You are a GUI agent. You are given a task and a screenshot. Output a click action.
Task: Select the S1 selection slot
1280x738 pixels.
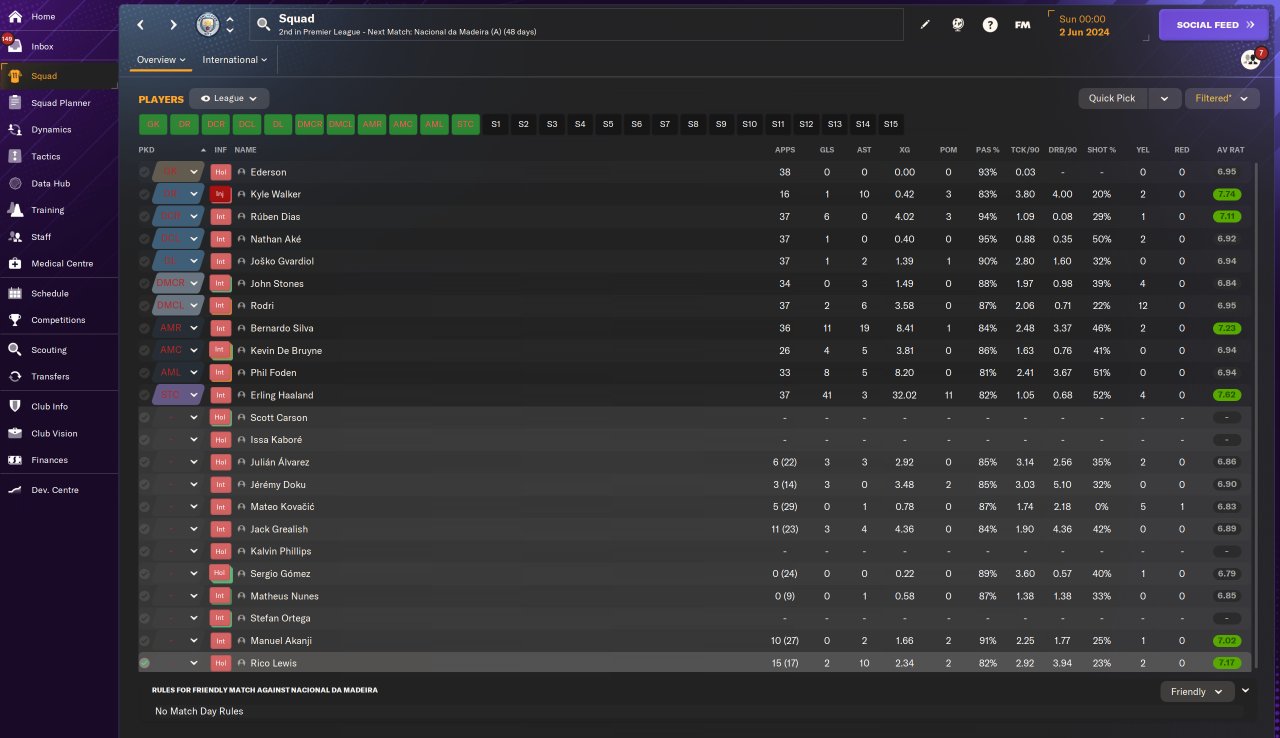495,124
